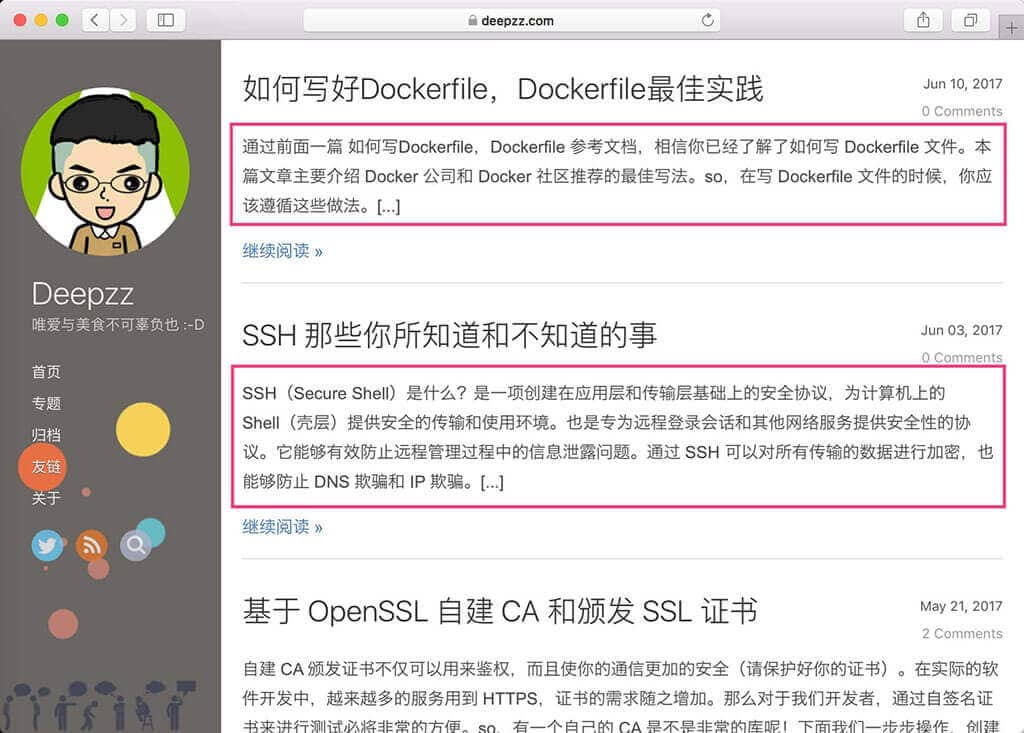
Task: Click the deepzz.com address bar
Action: point(510,20)
